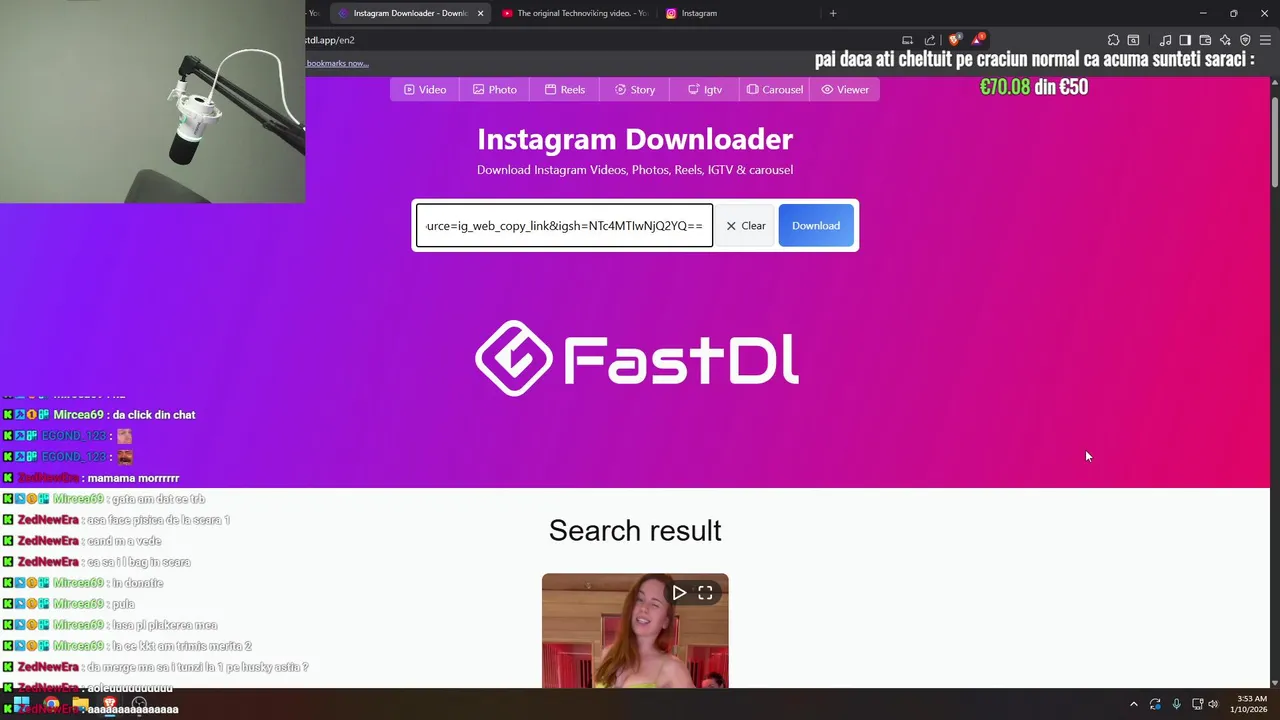Open Google Chrome from the taskbar
The height and width of the screenshot is (720, 1280).
pyautogui.click(x=51, y=703)
